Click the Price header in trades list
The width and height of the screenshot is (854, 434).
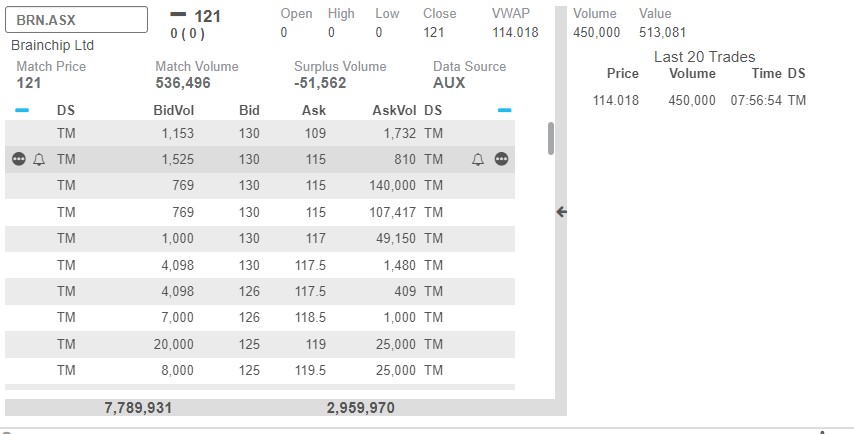pos(623,74)
